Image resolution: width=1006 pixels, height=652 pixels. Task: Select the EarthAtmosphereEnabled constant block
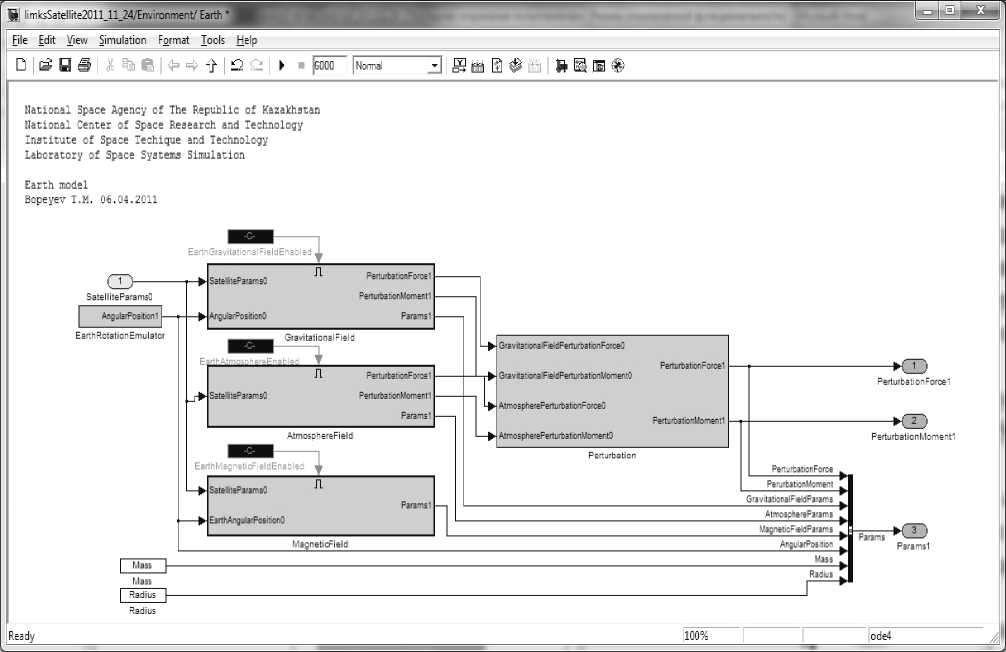[250, 346]
